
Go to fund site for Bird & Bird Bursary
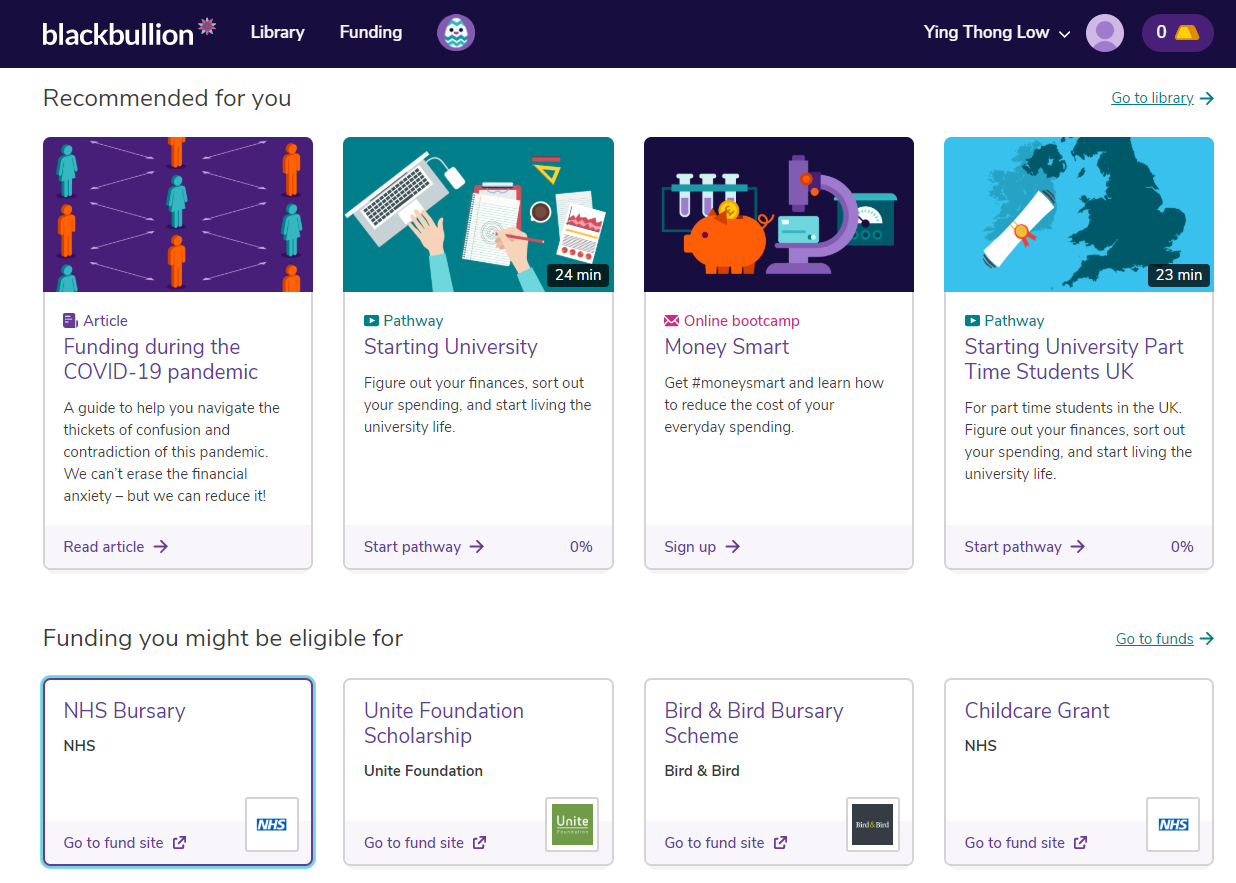coord(726,843)
